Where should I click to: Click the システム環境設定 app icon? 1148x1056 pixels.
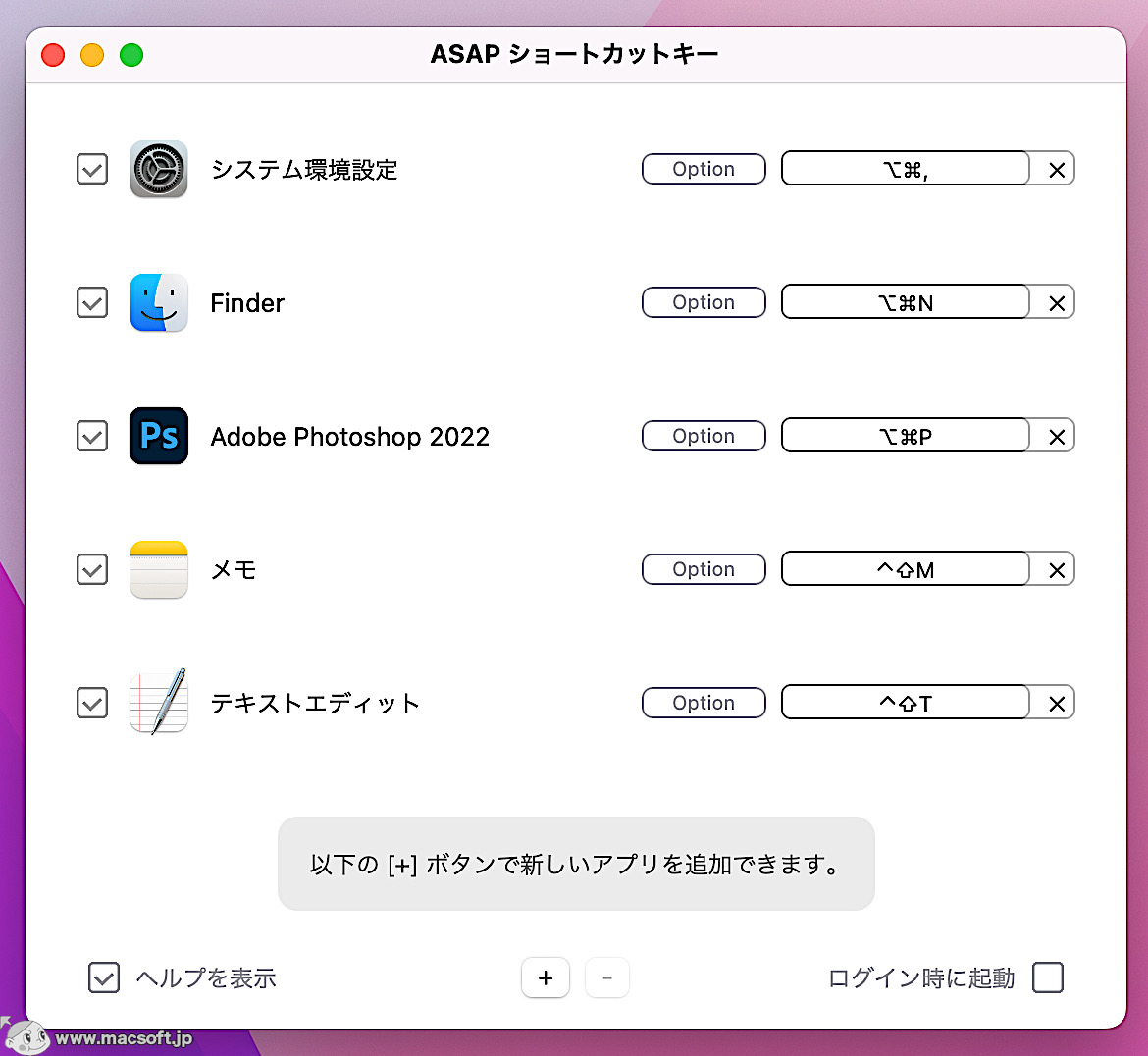click(x=158, y=169)
